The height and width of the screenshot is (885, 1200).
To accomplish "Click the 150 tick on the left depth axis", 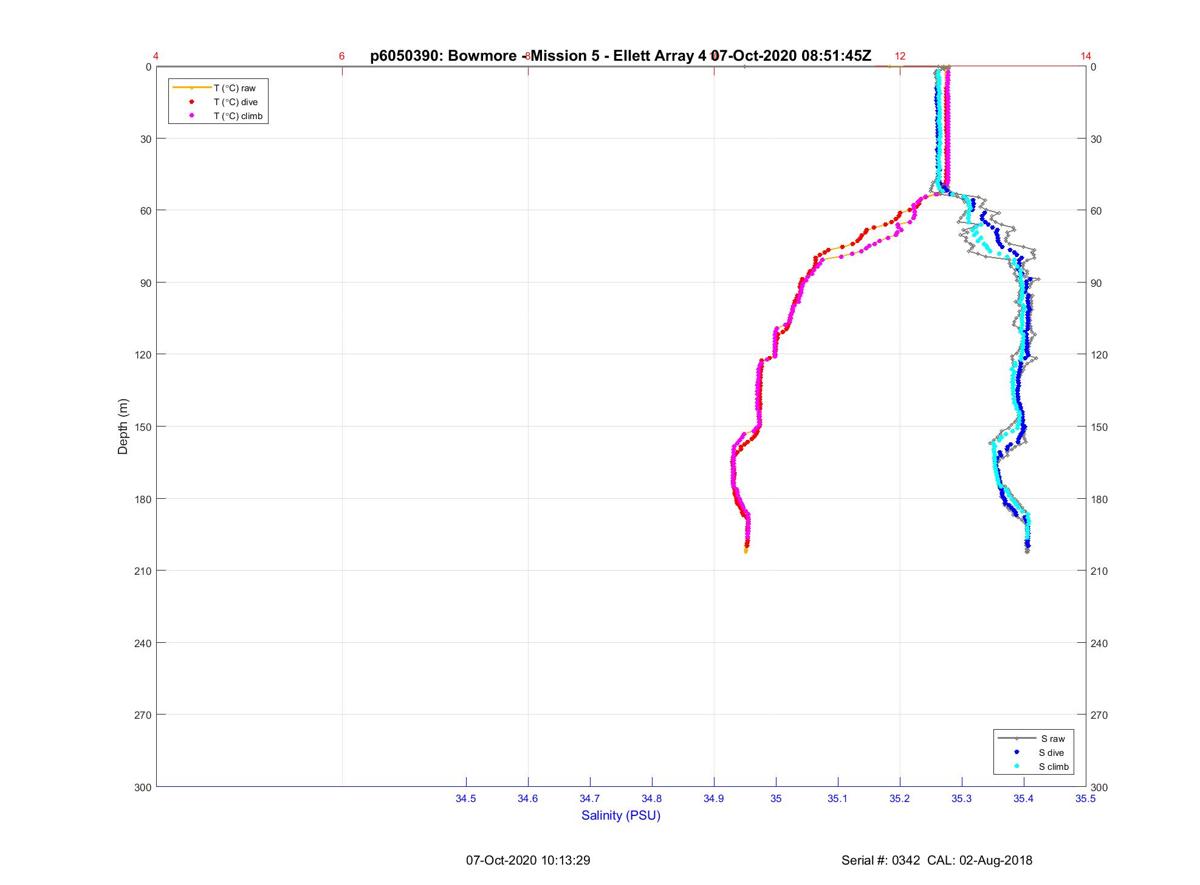I will pos(141,427).
